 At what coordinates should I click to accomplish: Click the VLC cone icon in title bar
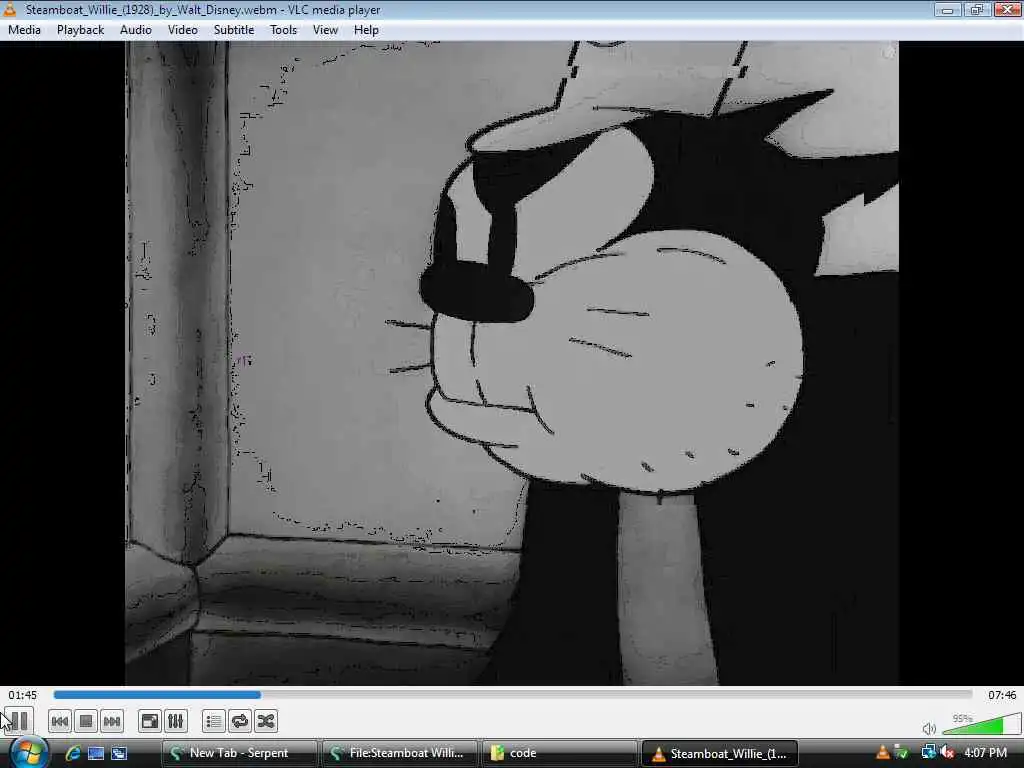pyautogui.click(x=10, y=9)
